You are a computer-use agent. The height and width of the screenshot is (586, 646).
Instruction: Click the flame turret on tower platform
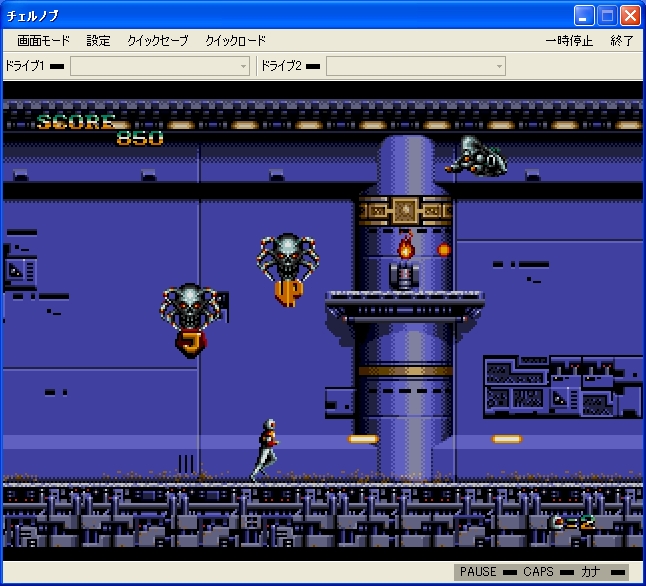(x=405, y=262)
